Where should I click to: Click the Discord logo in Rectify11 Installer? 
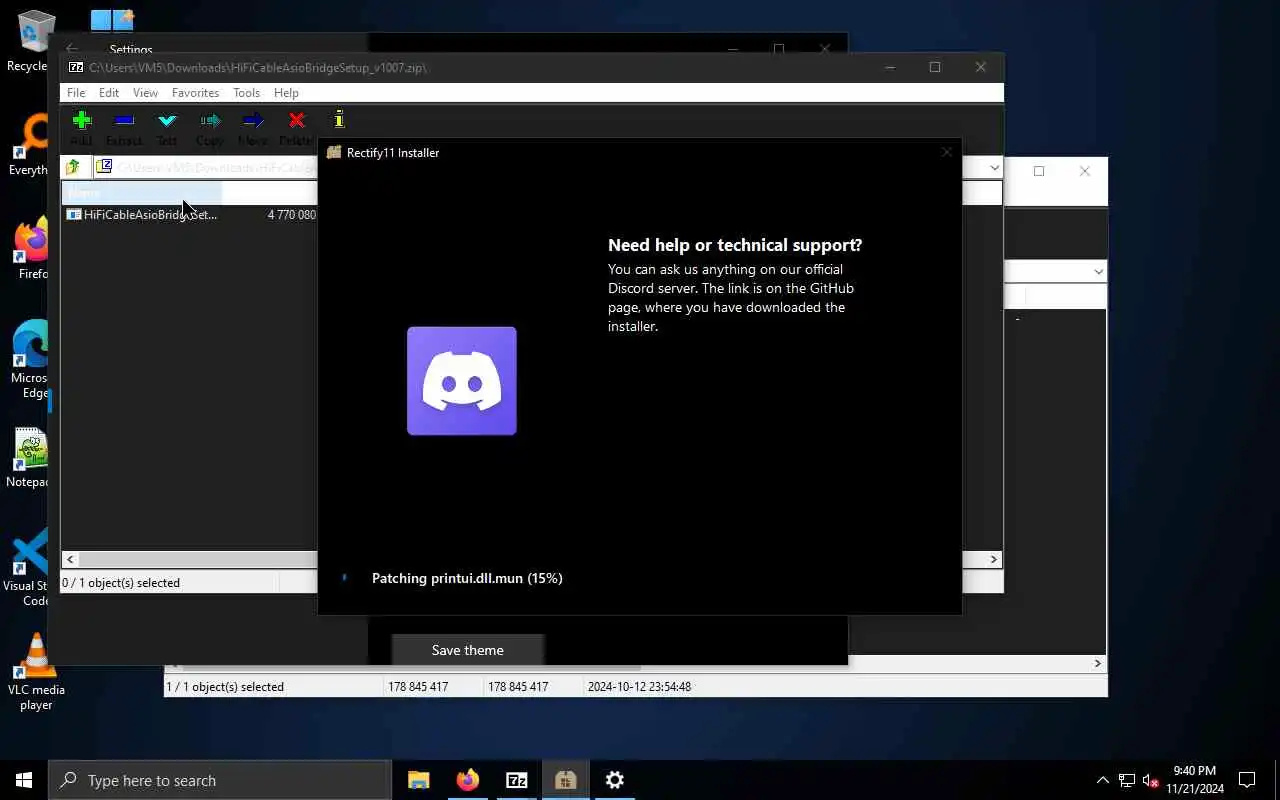tap(462, 381)
